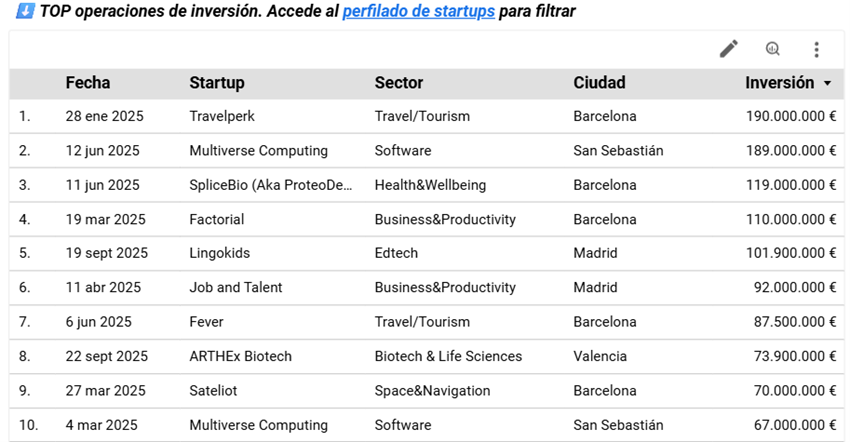Click the blue down-arrow emoji icon
The height and width of the screenshot is (442, 850).
coord(24,12)
